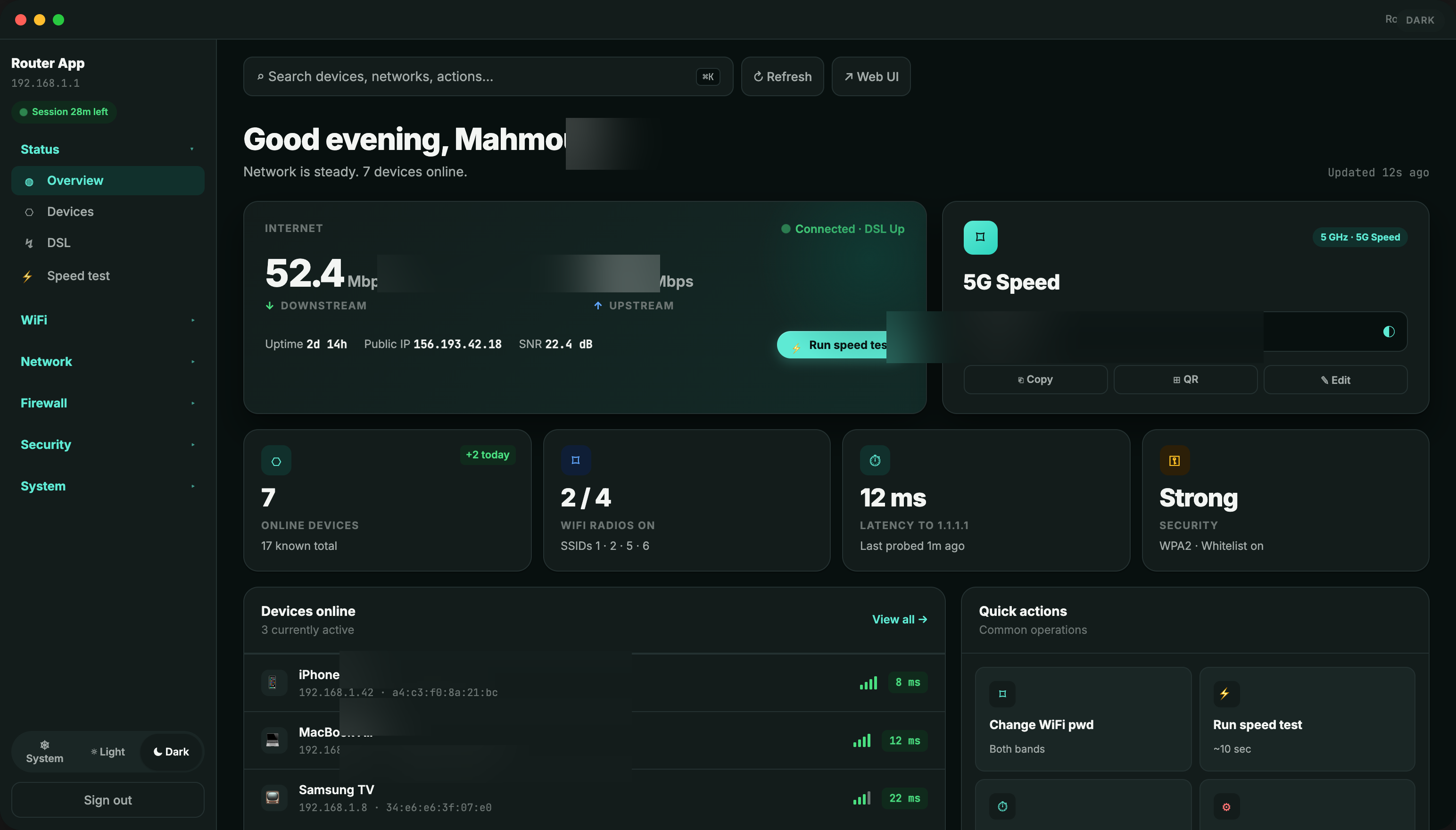Viewport: 1456px width, 830px height.
Task: Click the DSL sidebar icon
Action: coord(28,243)
